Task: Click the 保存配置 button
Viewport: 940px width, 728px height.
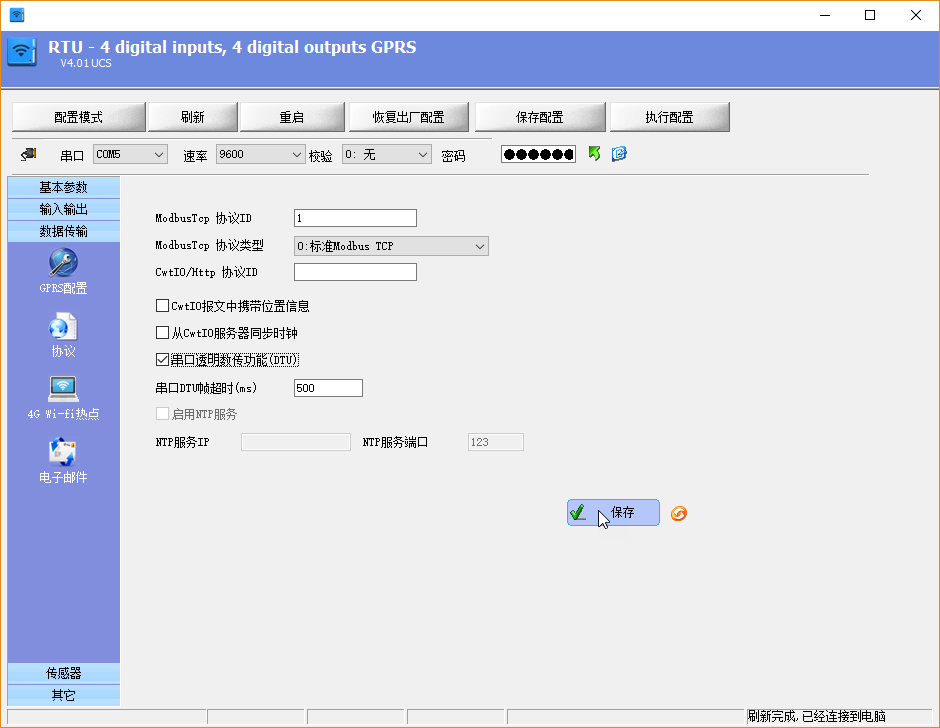Action: (540, 117)
